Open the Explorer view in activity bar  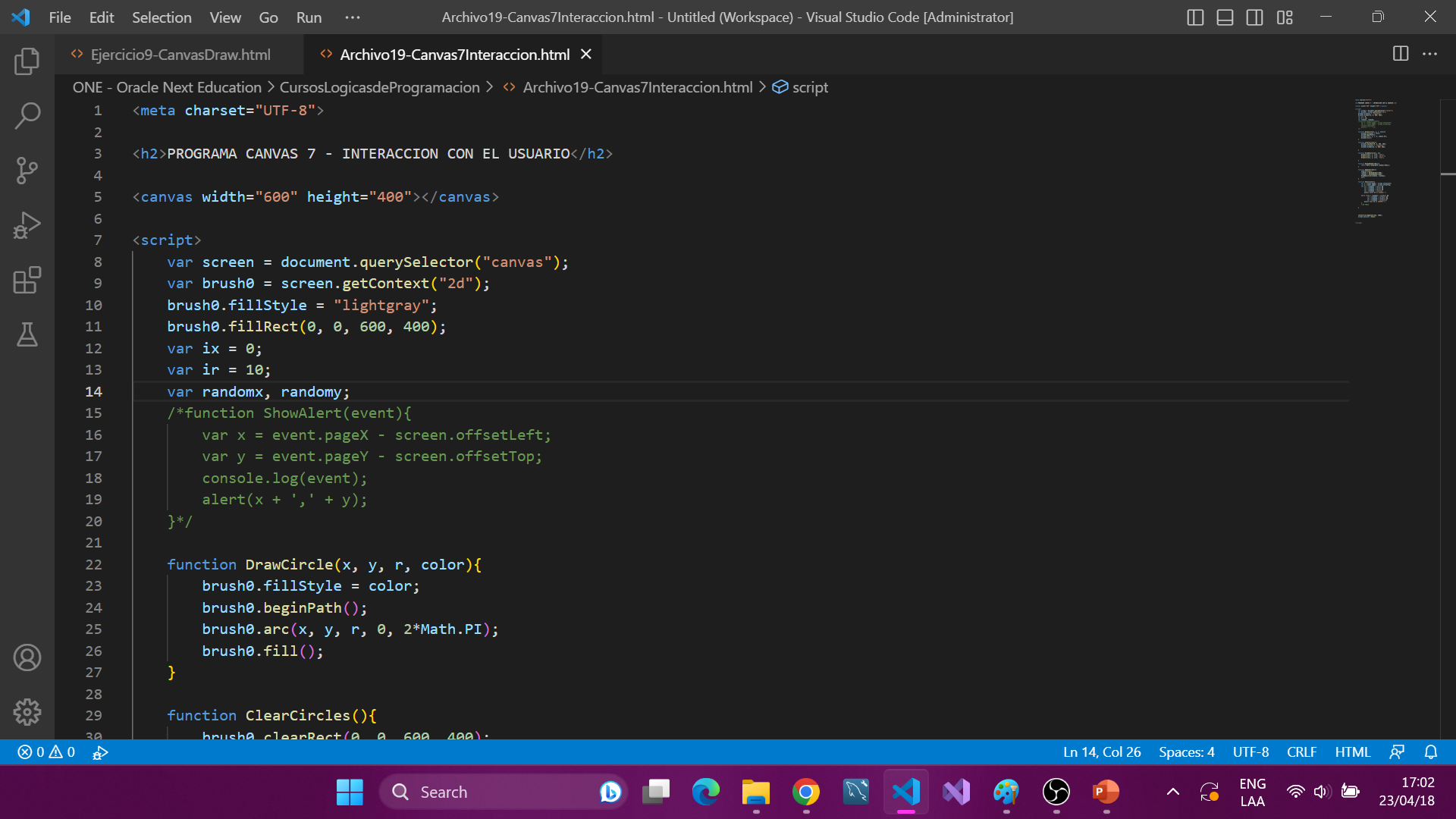[27, 61]
